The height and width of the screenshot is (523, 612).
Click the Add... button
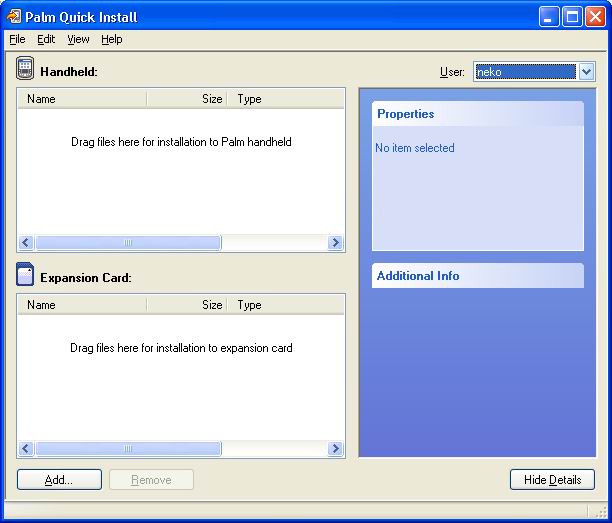[x=59, y=479]
